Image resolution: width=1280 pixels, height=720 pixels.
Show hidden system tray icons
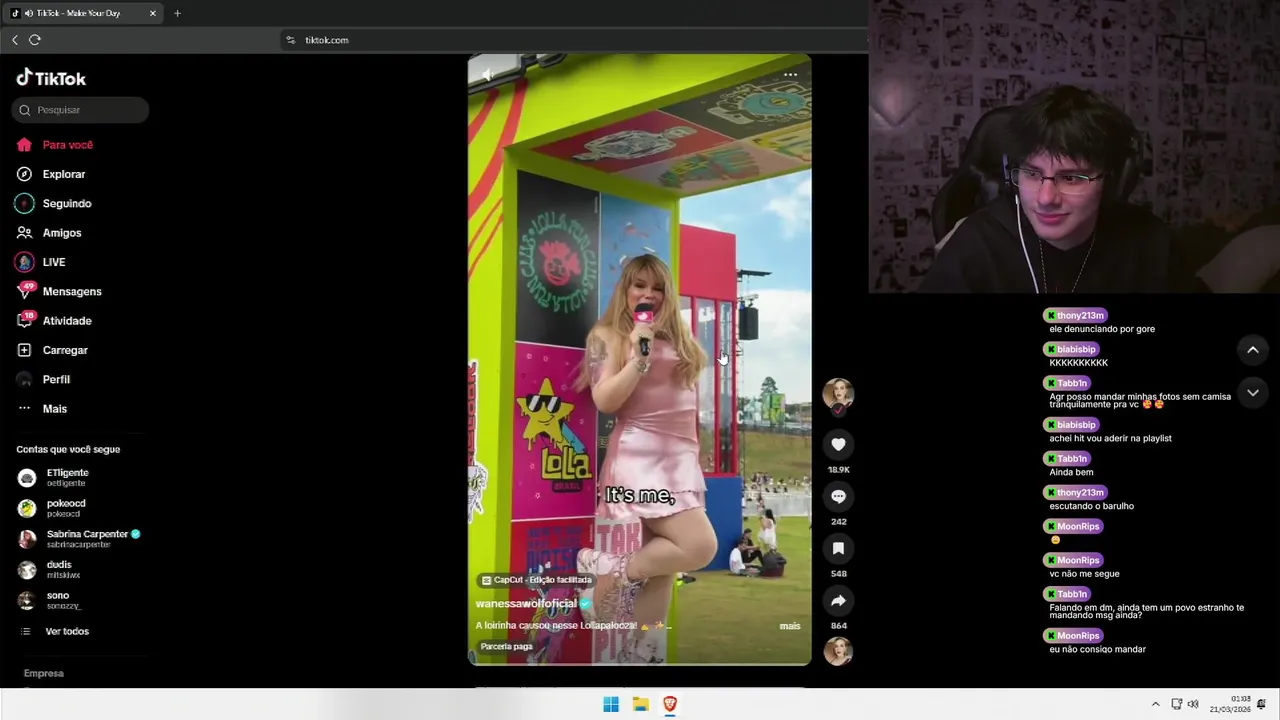1156,704
